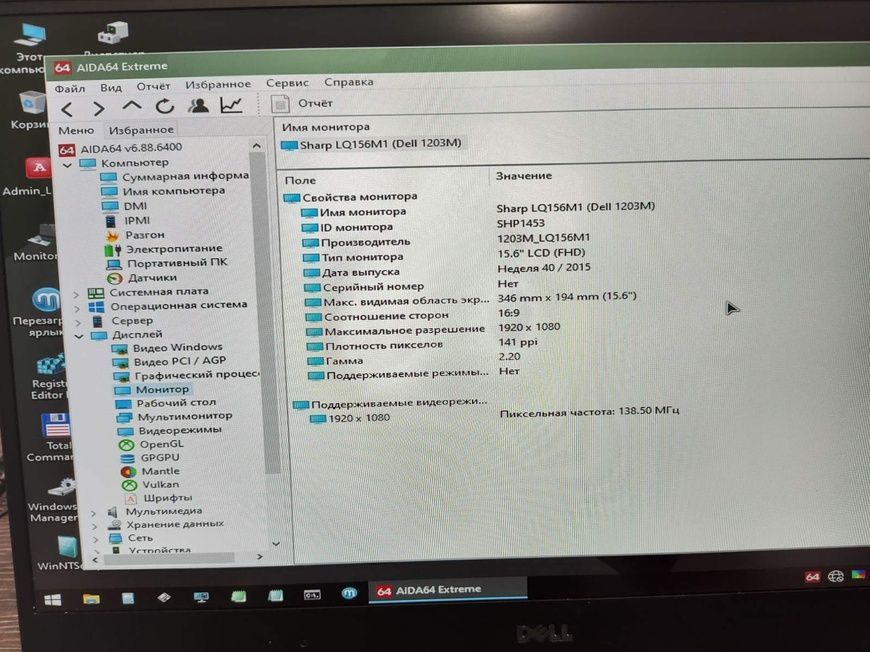Refresh the page with the circular arrow icon

(164, 105)
